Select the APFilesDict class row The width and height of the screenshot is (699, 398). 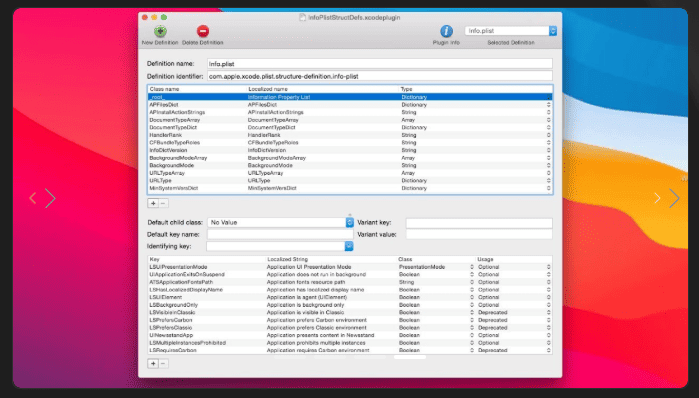(x=350, y=105)
